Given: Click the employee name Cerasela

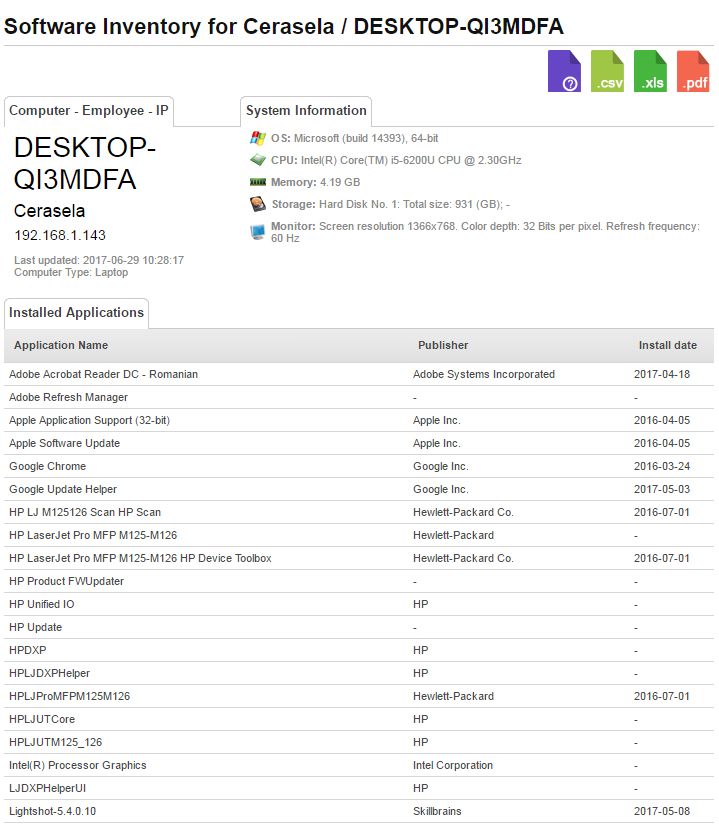Looking at the screenshot, I should (49, 211).
